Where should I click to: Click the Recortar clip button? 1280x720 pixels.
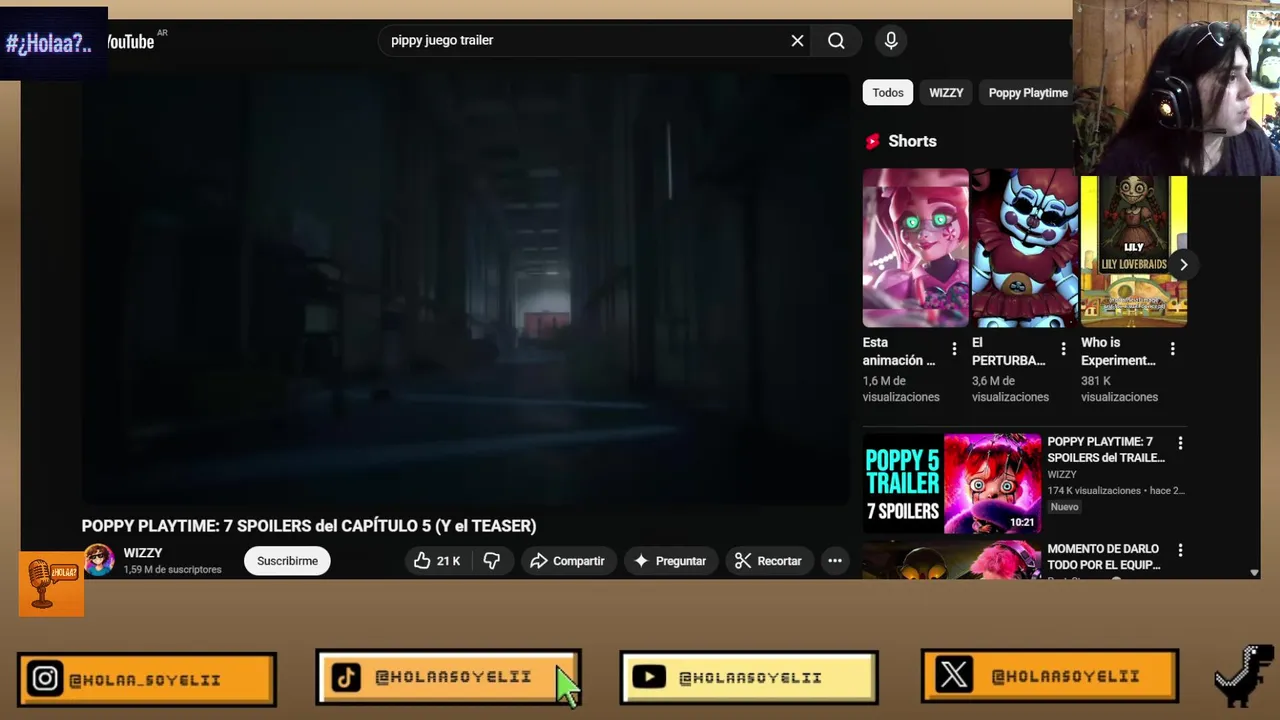pos(768,561)
